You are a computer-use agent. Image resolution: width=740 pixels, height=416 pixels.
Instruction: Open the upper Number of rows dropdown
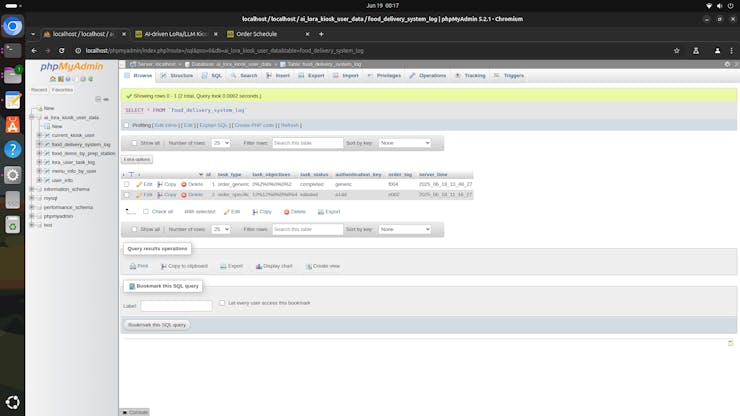coord(220,143)
